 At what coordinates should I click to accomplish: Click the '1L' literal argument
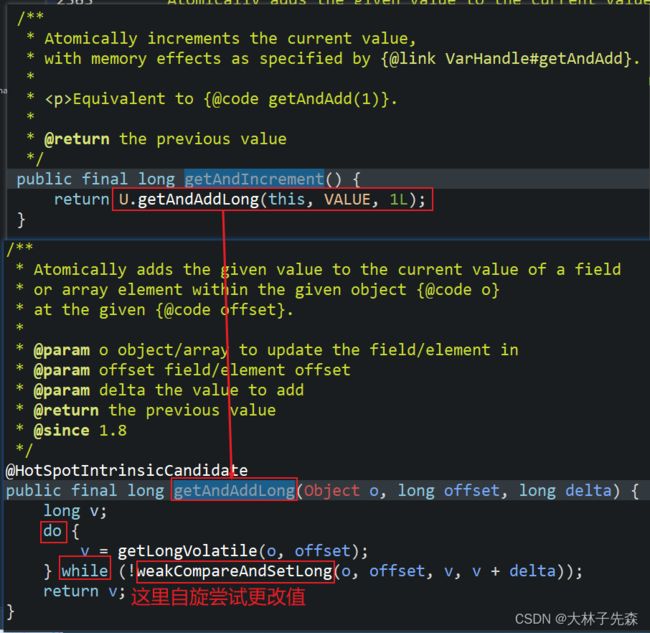399,200
